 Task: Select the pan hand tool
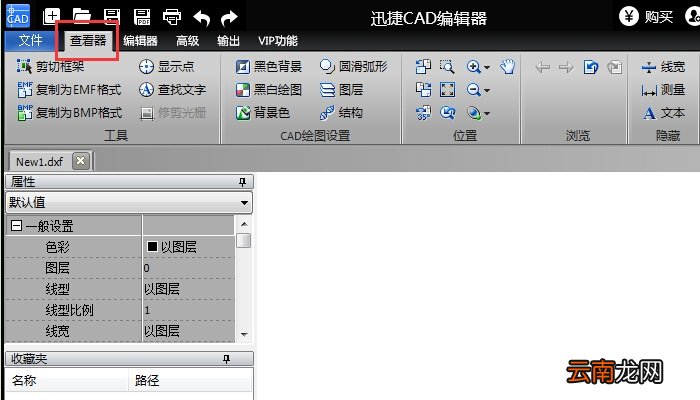pyautogui.click(x=508, y=67)
